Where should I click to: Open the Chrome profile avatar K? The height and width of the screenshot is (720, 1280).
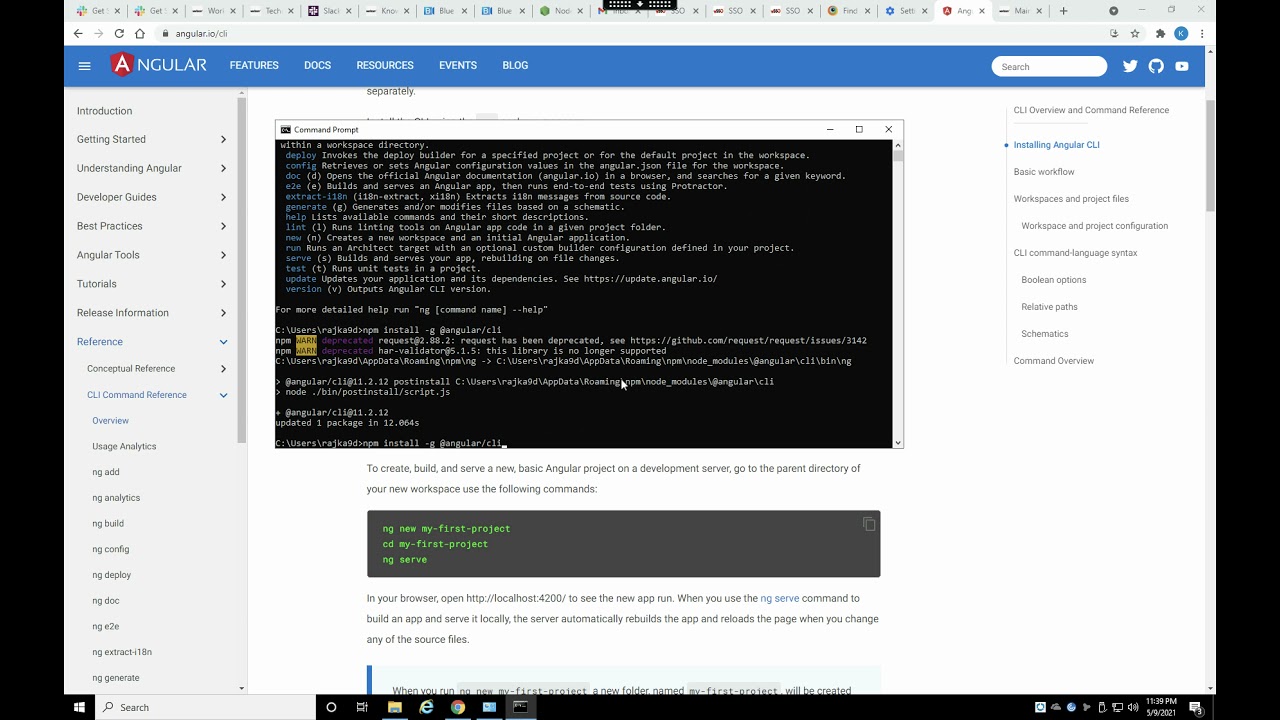pyautogui.click(x=1181, y=33)
